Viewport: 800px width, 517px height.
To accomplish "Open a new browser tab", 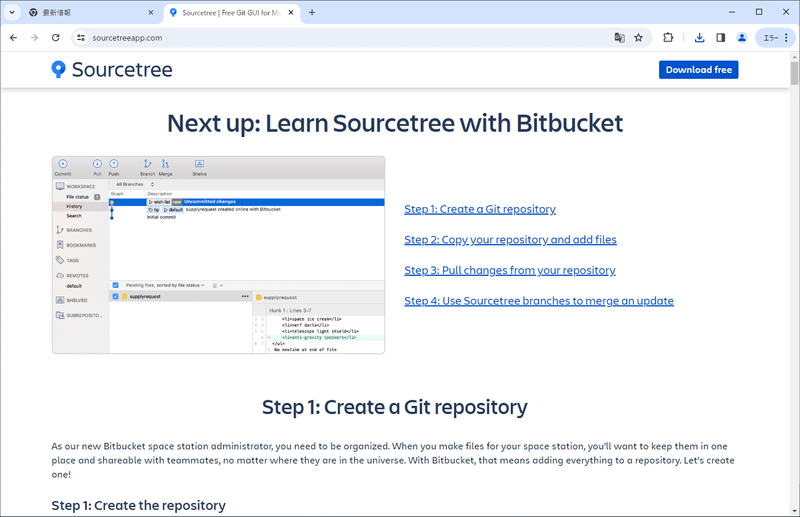I will click(x=312, y=13).
